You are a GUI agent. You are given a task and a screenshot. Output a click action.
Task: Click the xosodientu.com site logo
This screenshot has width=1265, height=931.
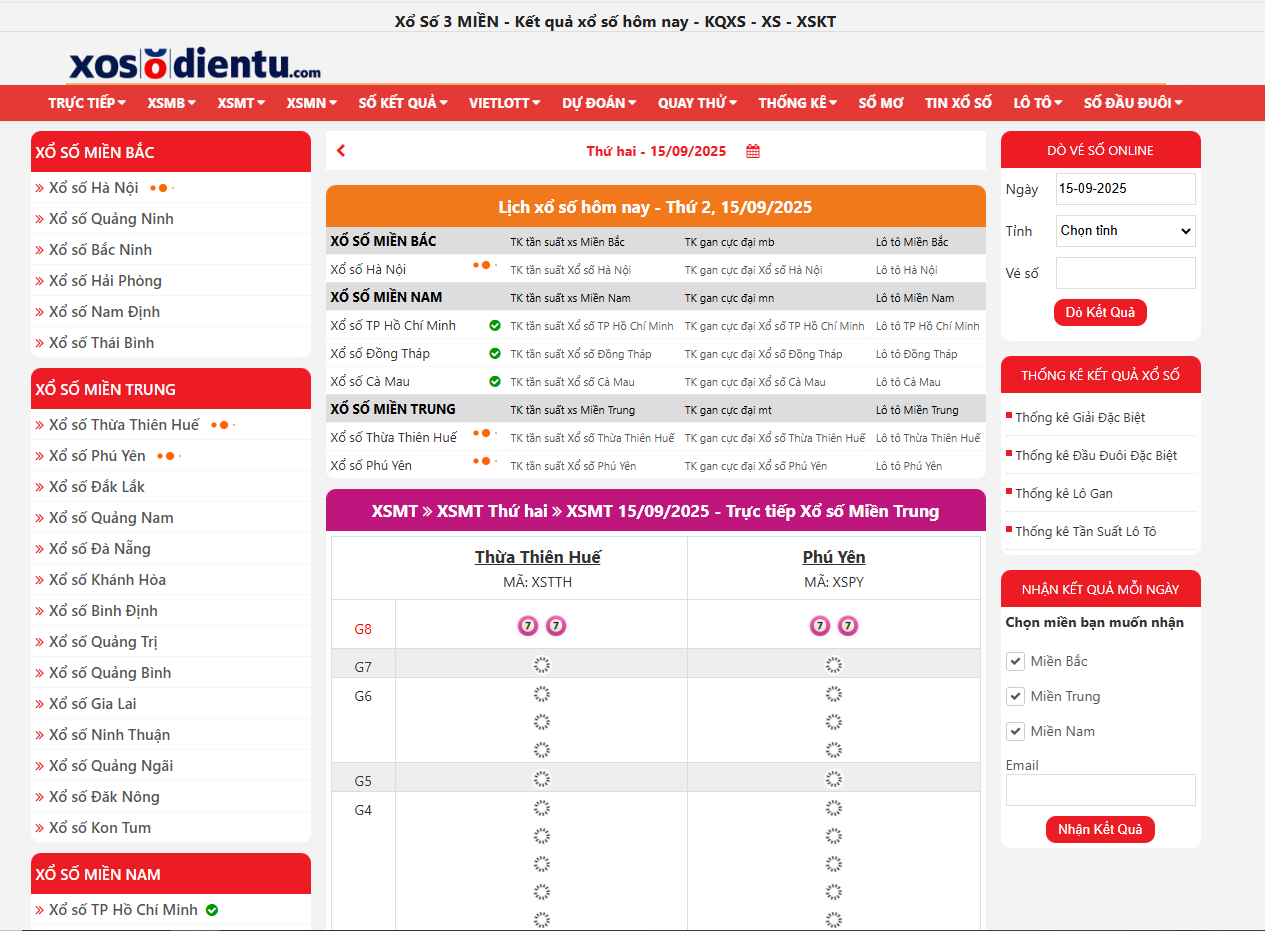tap(195, 63)
